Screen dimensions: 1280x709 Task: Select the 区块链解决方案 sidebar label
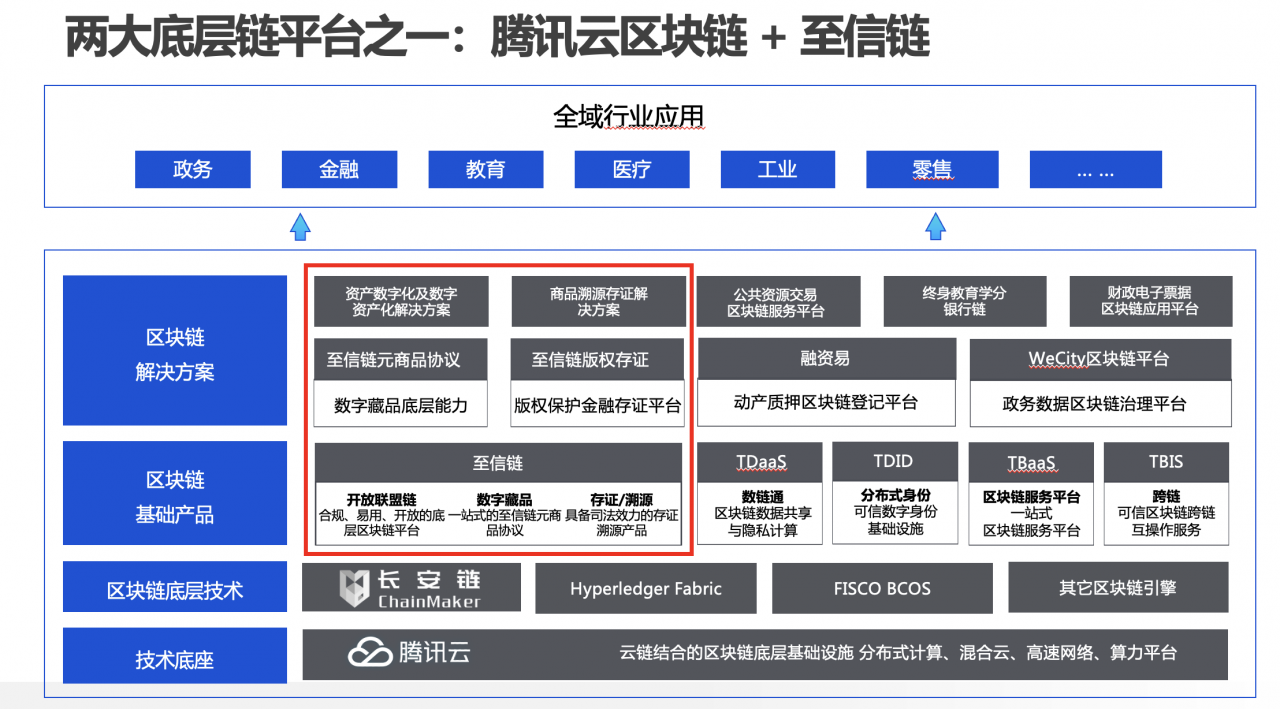tap(174, 351)
